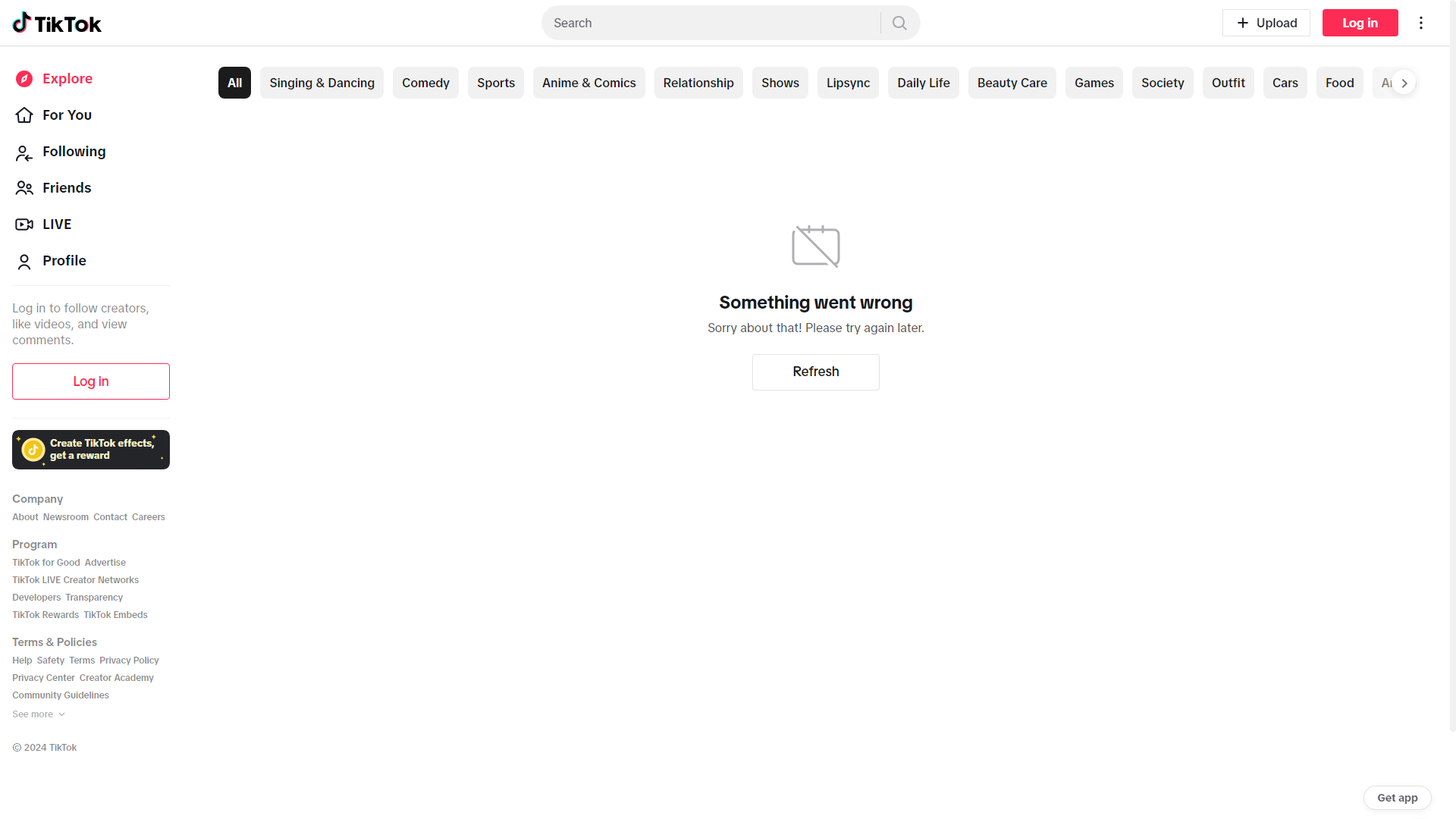Viewport: 1456px width, 819px height.
Task: Click the TikTok logo in header
Action: tap(57, 24)
